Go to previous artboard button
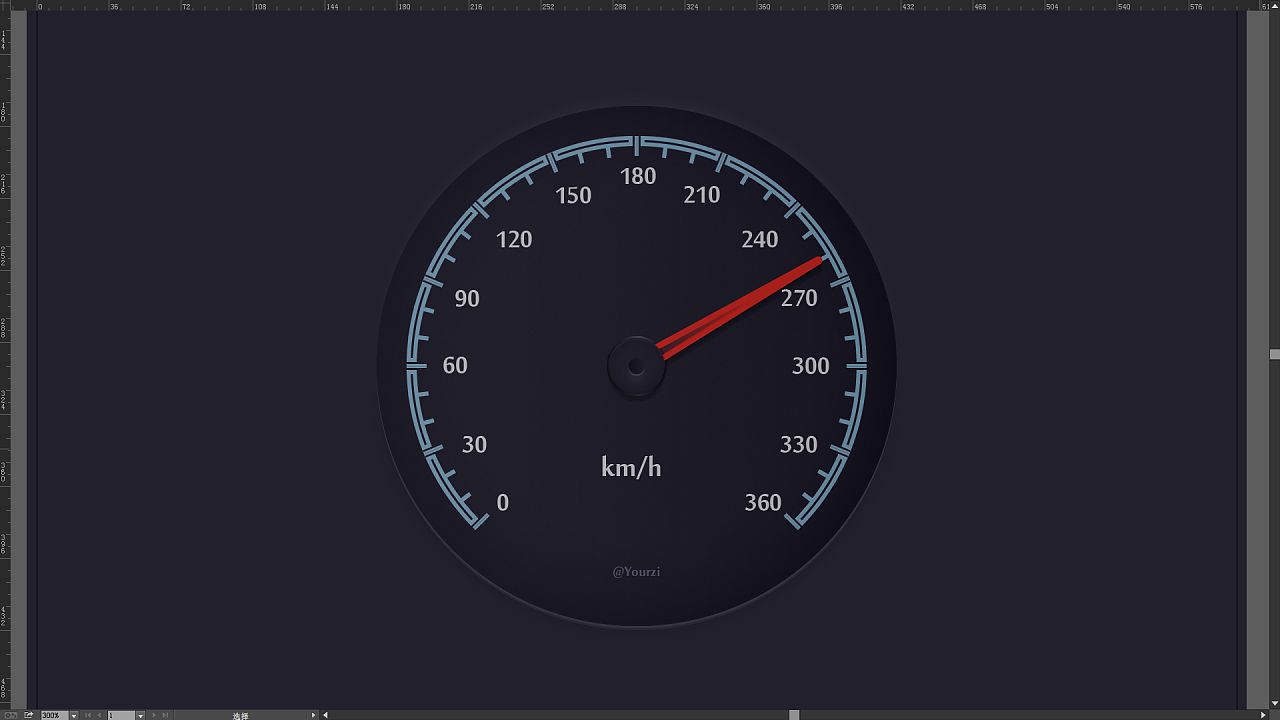1280x720 pixels. pyautogui.click(x=99, y=715)
